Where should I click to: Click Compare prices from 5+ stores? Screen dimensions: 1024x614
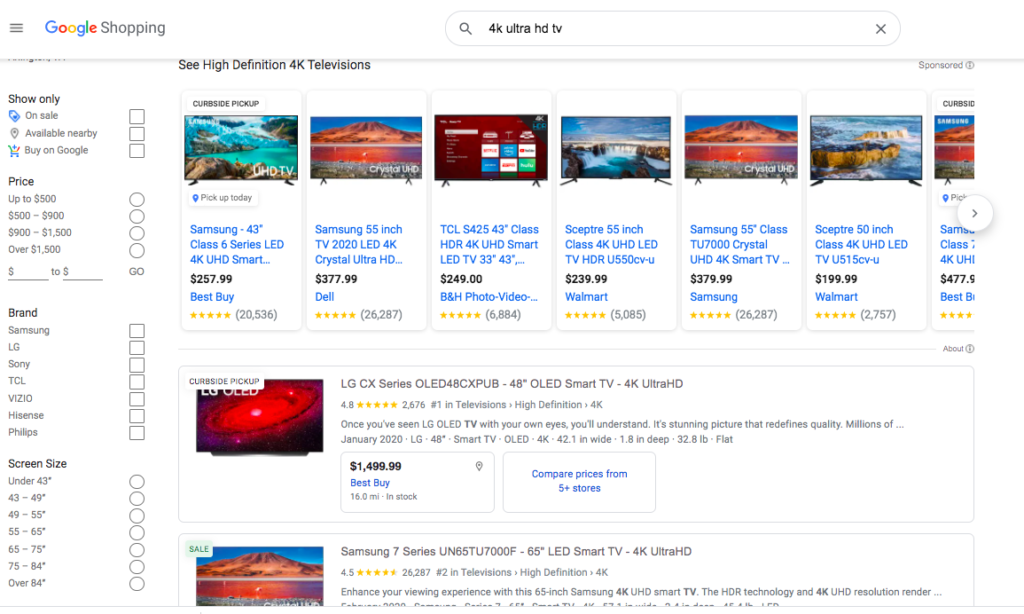click(x=579, y=481)
